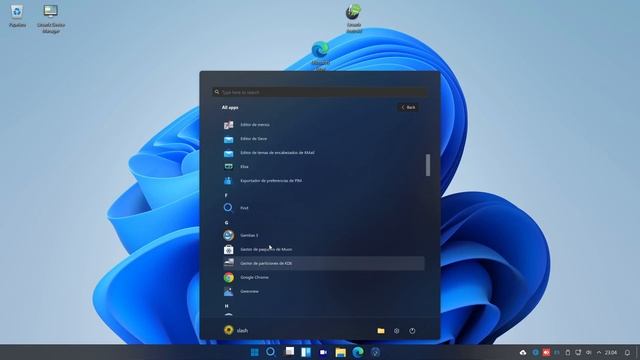The height and width of the screenshot is (360, 640).
Task: Open KMail header theme editor icon
Action: click(229, 153)
